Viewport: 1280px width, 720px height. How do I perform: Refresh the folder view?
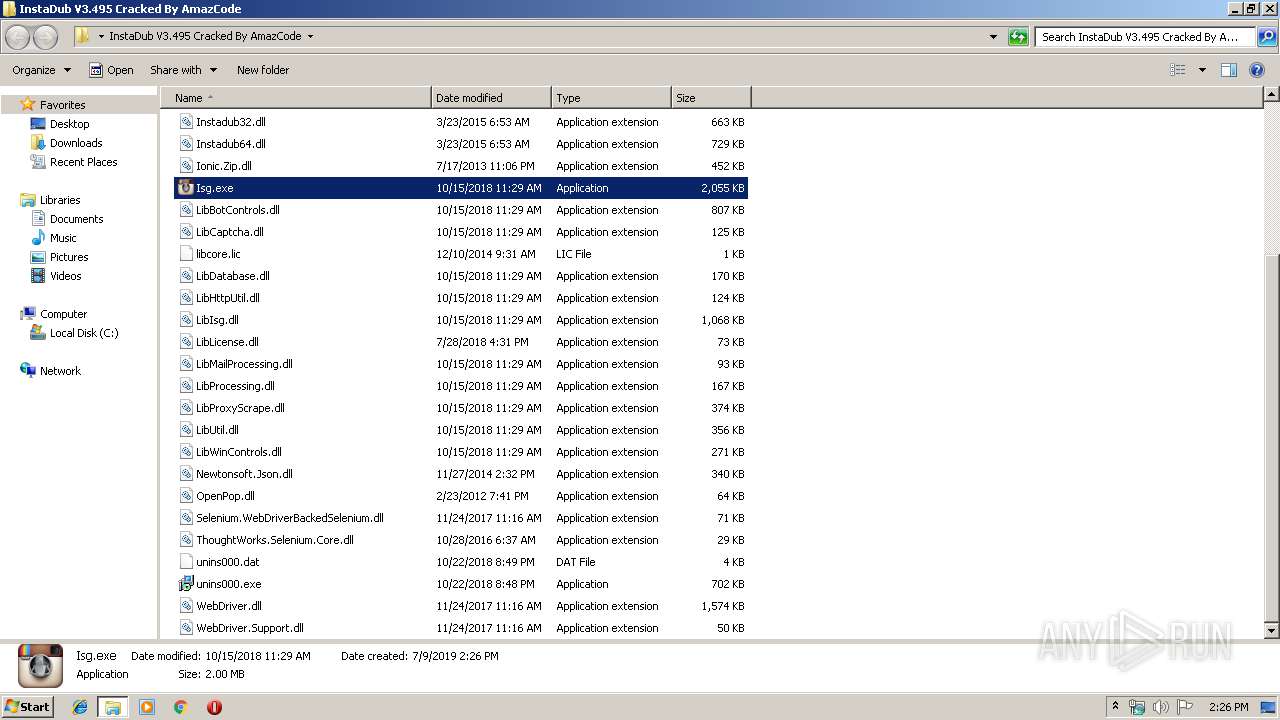point(1018,37)
